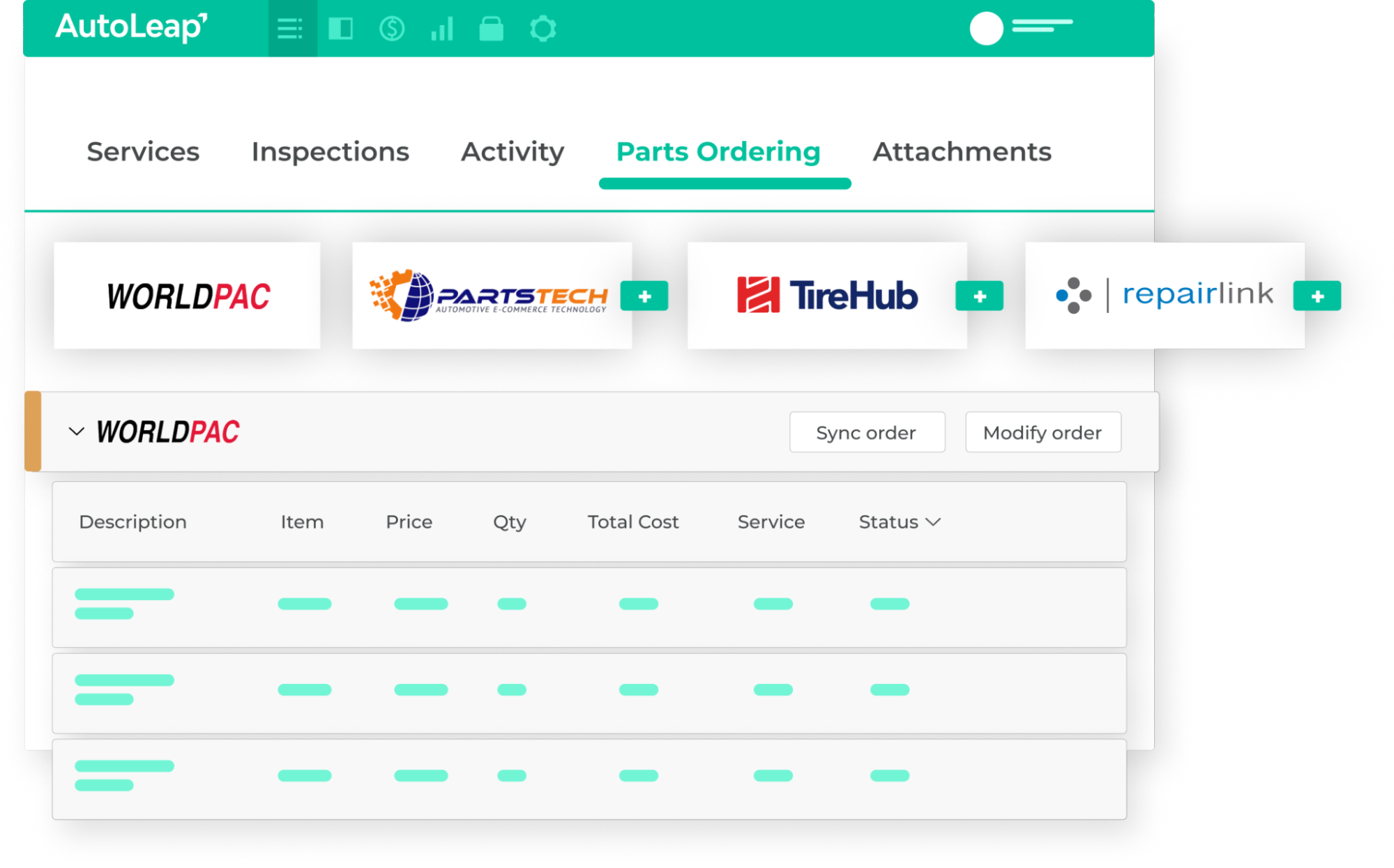1394x868 pixels.
Task: Click the sidebar panel layout icon
Action: (x=340, y=29)
